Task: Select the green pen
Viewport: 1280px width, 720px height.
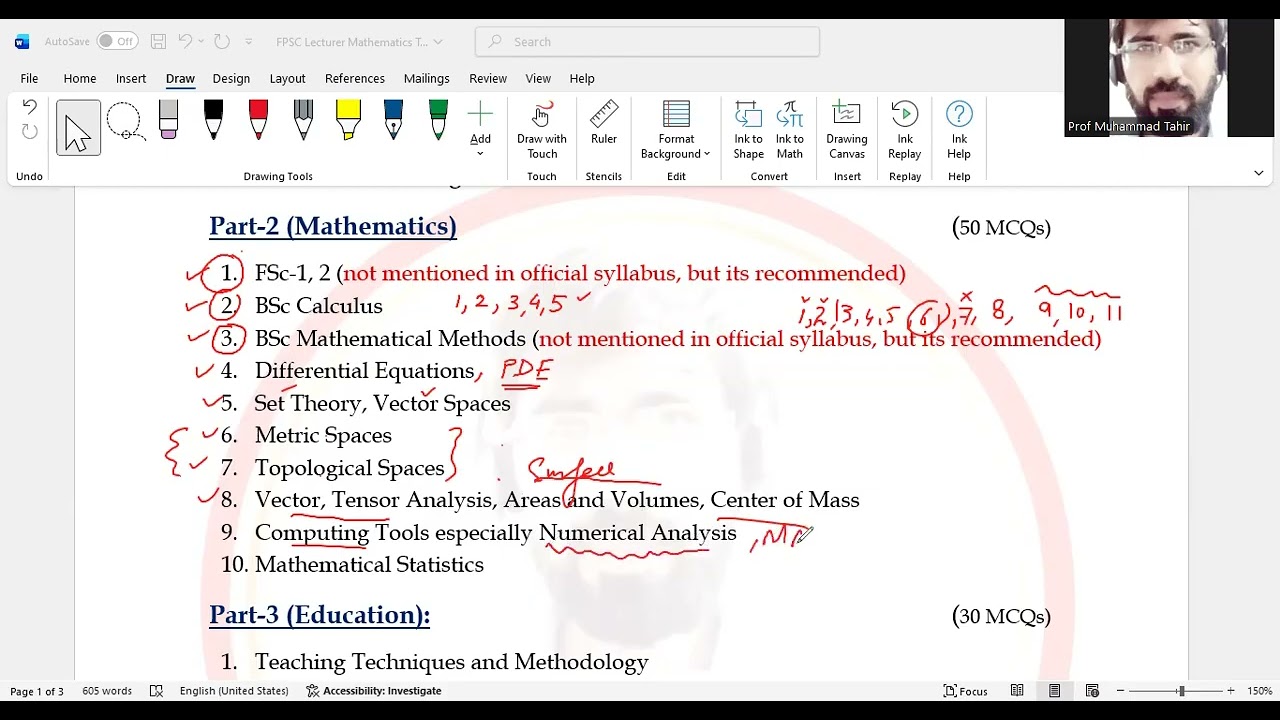Action: [x=438, y=120]
